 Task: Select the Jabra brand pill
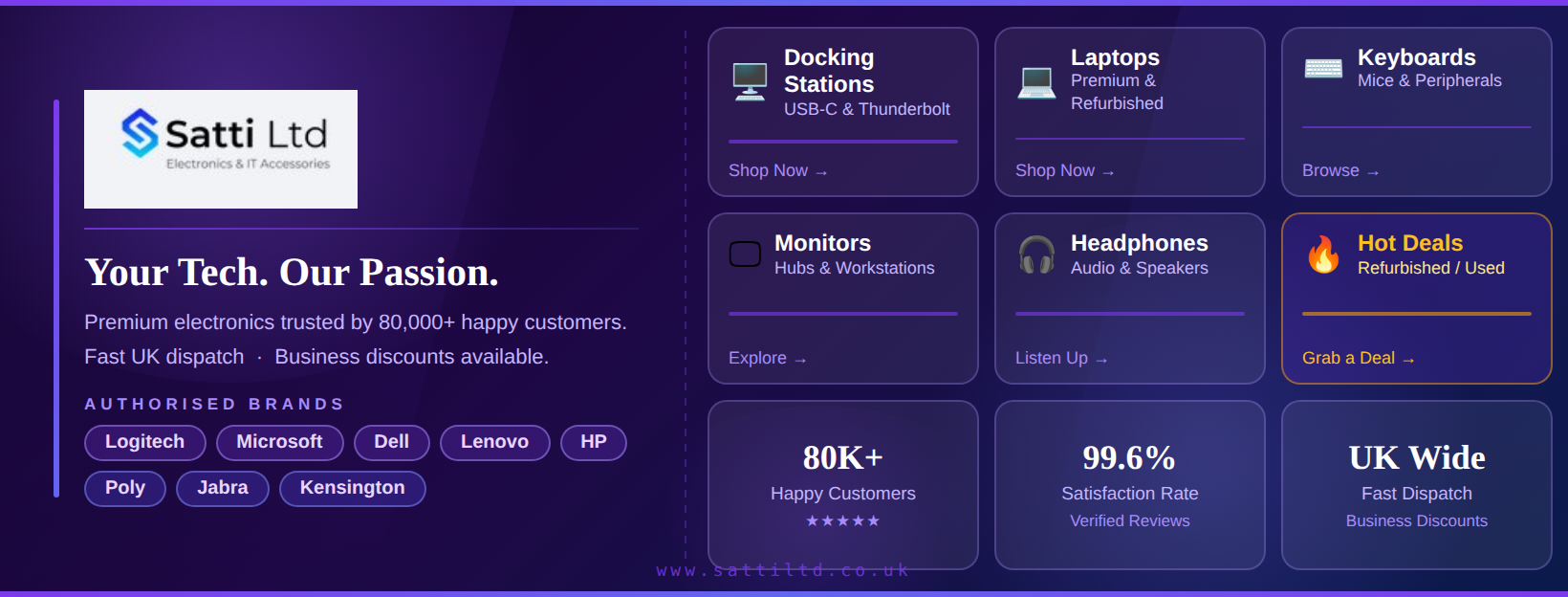[x=223, y=488]
